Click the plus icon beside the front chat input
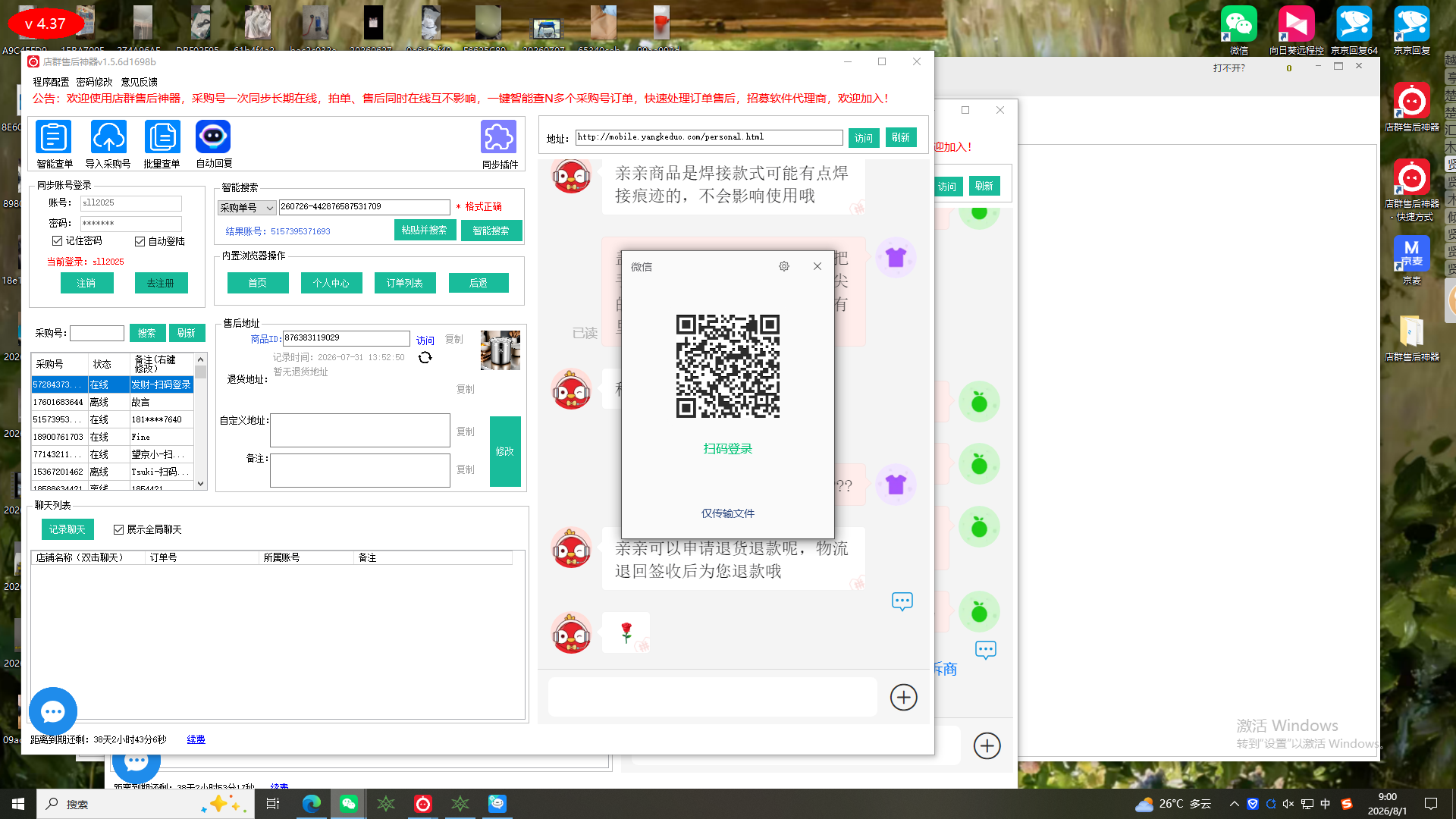 pos(903,697)
